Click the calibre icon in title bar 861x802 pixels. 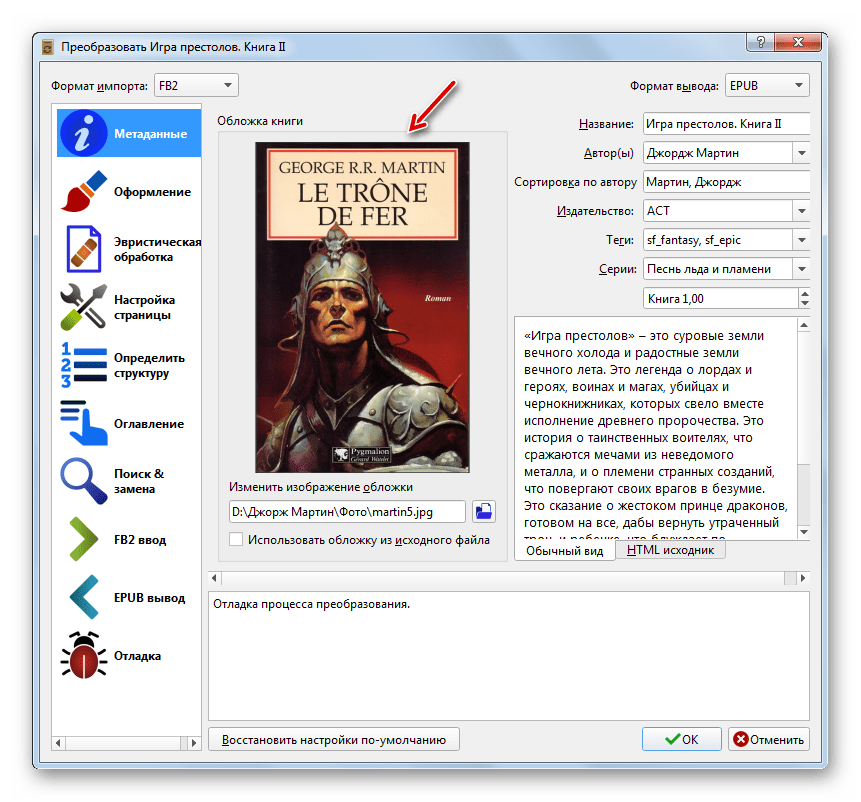click(48, 47)
